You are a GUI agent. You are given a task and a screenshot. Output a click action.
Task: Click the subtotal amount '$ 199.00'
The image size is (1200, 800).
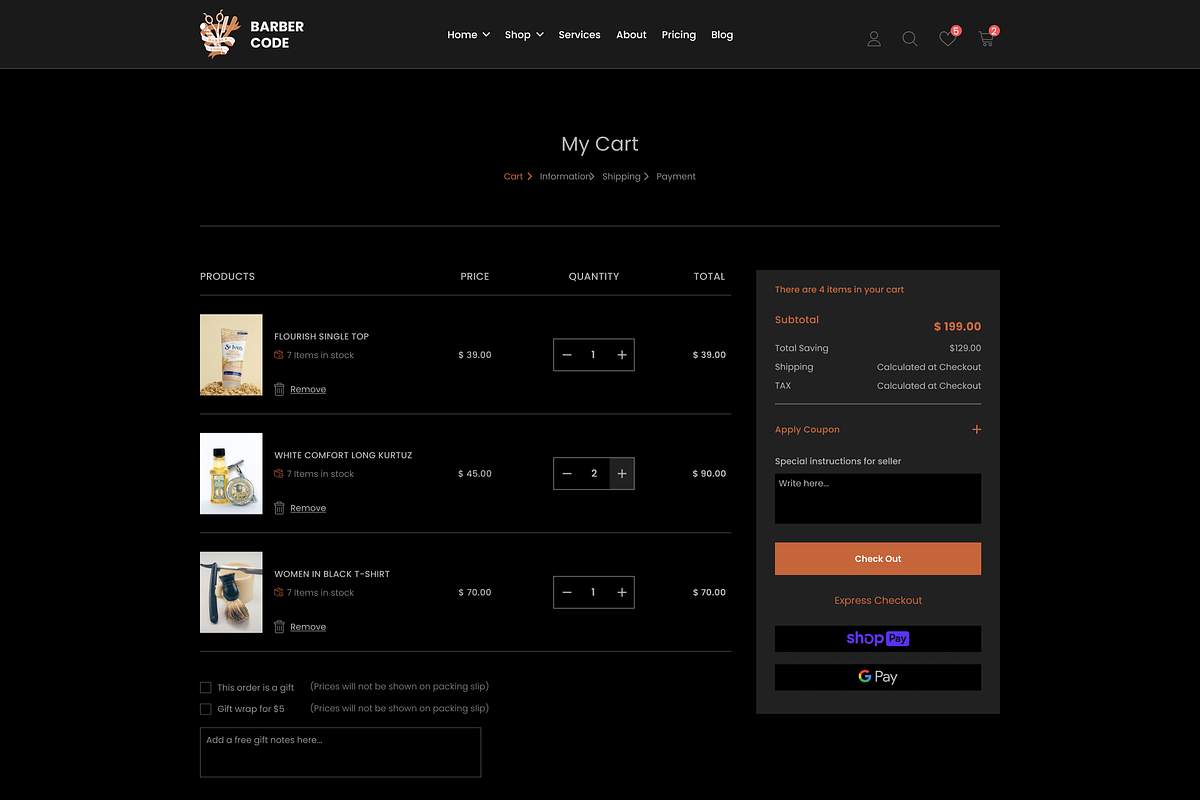click(x=957, y=327)
